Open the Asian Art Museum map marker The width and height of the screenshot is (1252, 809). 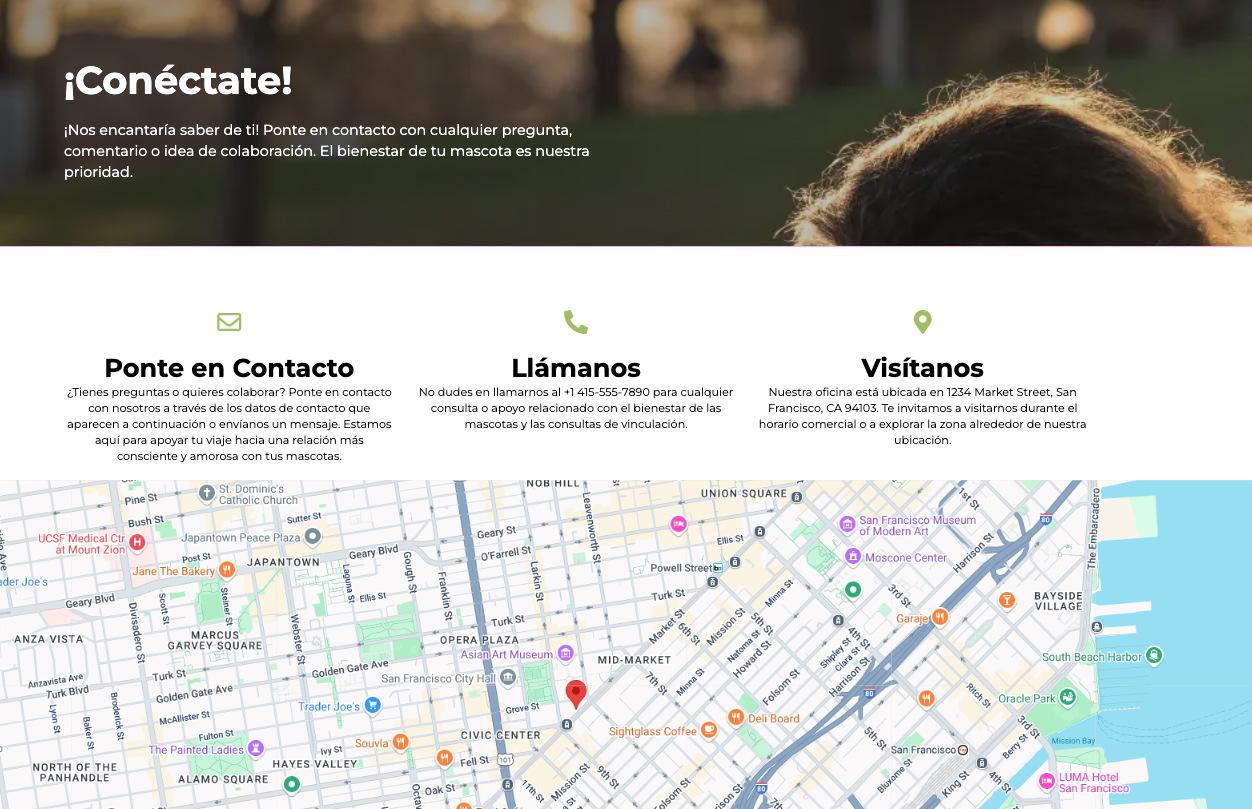coord(565,654)
